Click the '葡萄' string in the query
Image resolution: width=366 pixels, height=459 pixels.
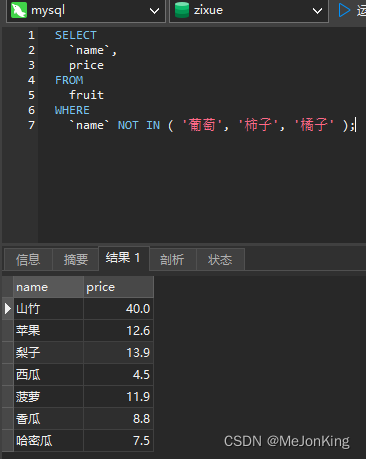tap(202, 125)
